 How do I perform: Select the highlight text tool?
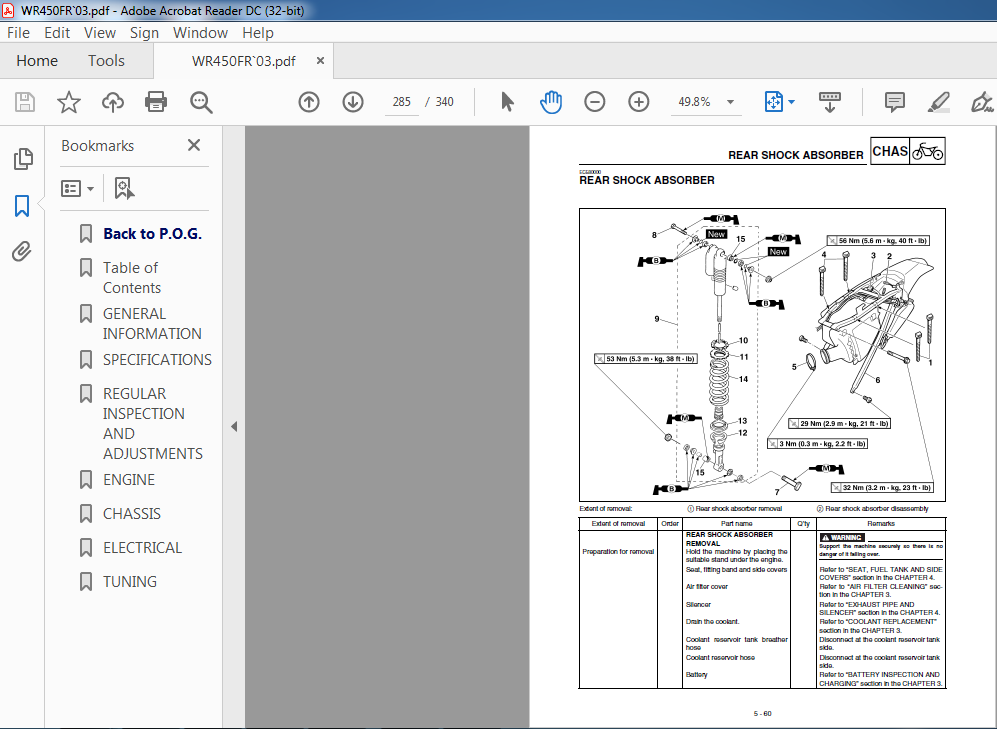coord(939,102)
